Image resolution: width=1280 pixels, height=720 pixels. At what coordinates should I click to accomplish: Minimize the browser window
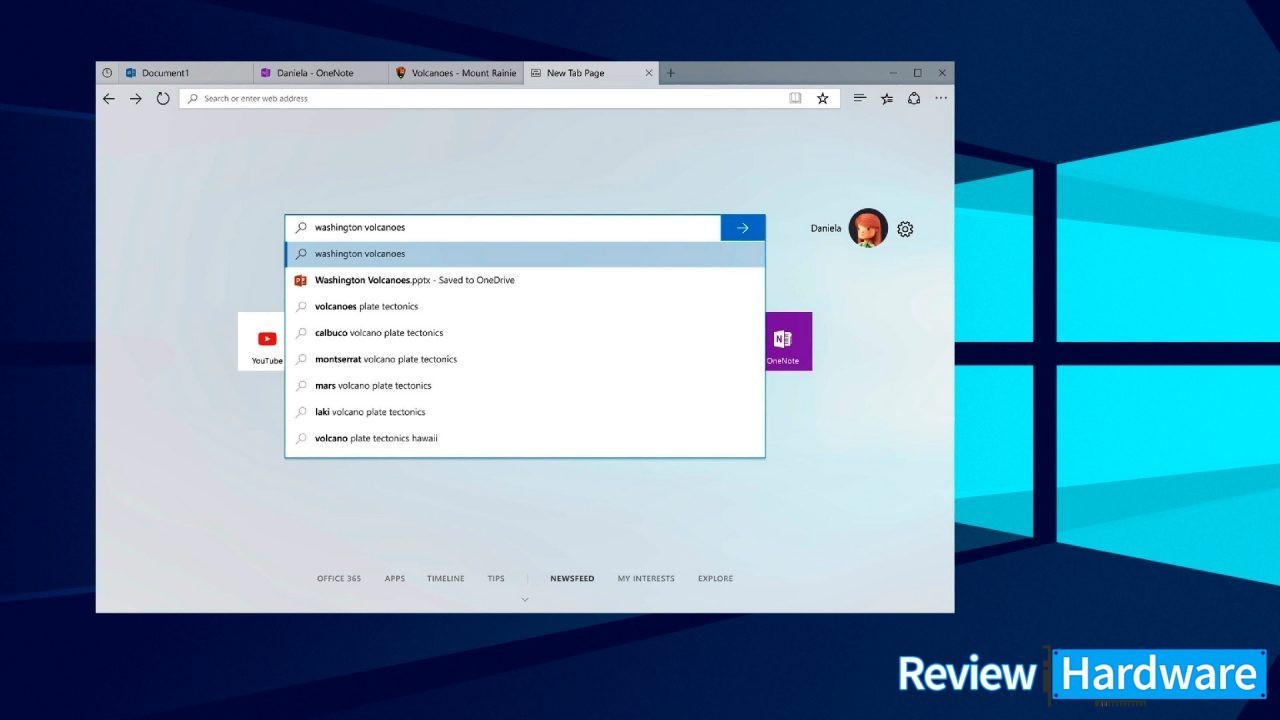point(892,73)
